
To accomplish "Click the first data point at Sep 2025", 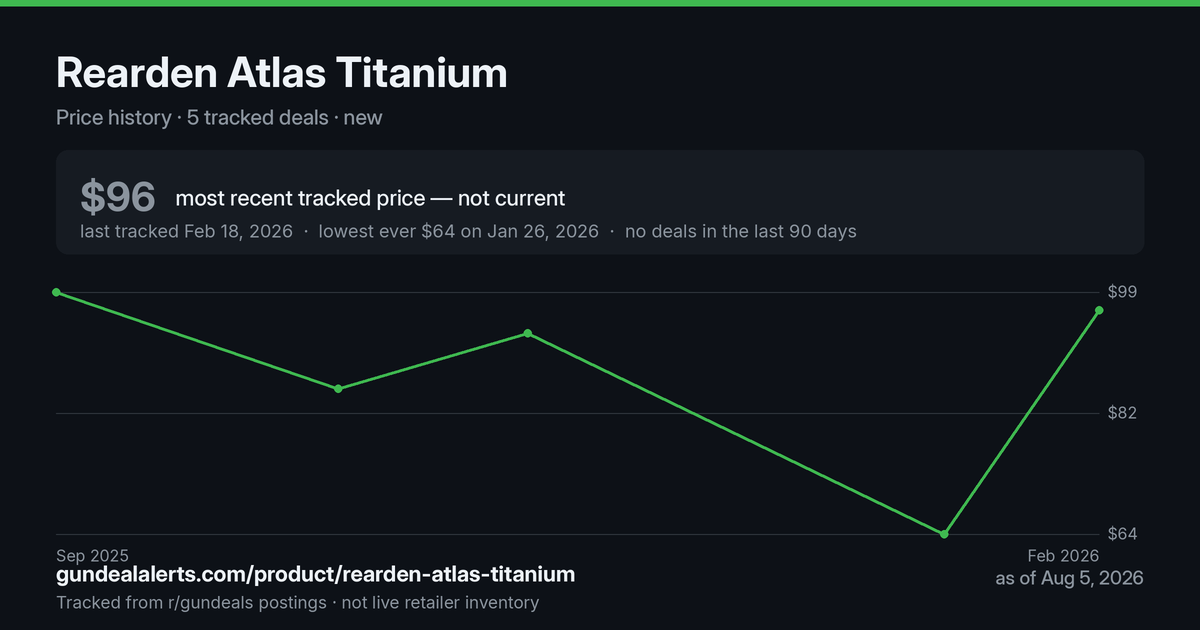I will click(56, 292).
